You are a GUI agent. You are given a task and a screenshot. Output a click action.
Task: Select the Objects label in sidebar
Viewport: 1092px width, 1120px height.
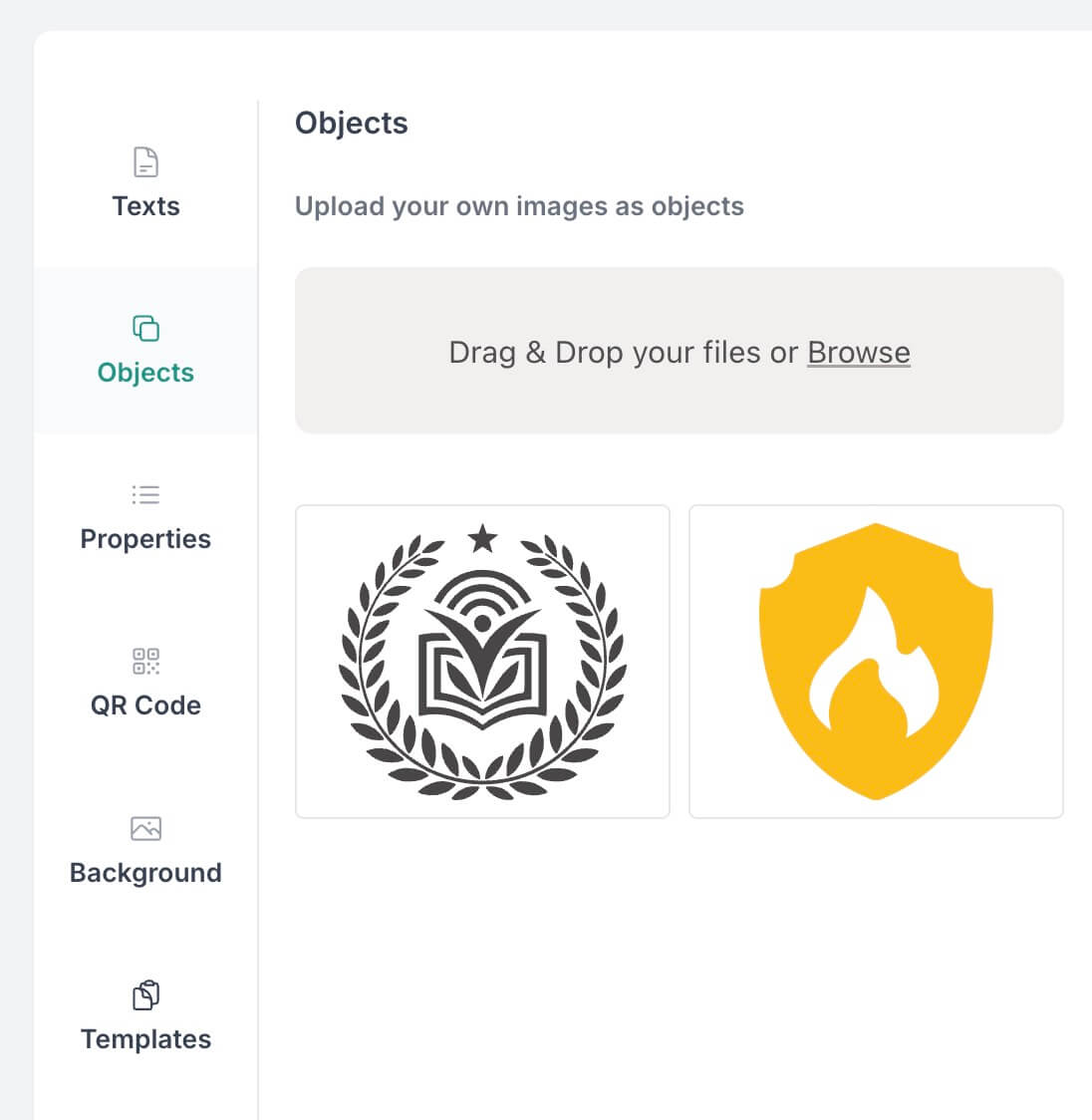(x=145, y=373)
